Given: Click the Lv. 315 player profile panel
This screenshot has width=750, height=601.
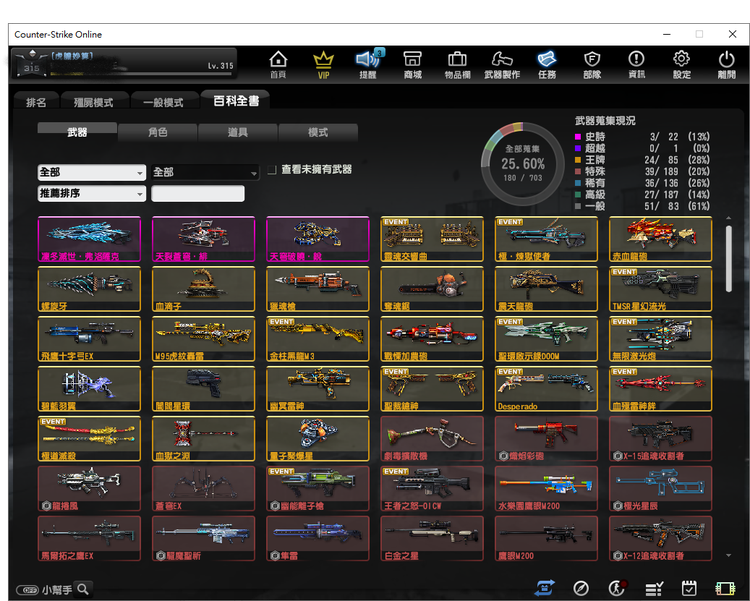Looking at the screenshot, I should tap(124, 63).
